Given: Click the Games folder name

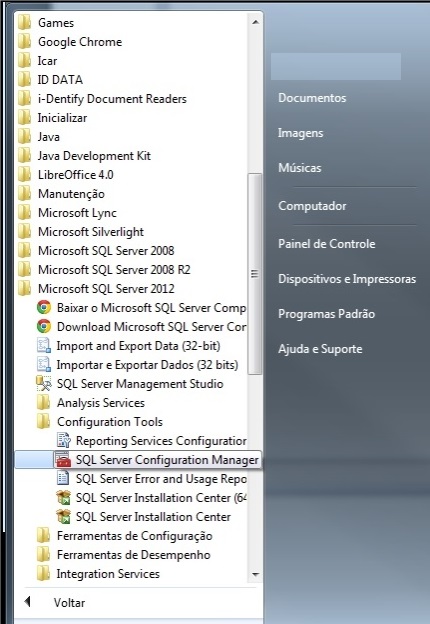Looking at the screenshot, I should [56, 23].
